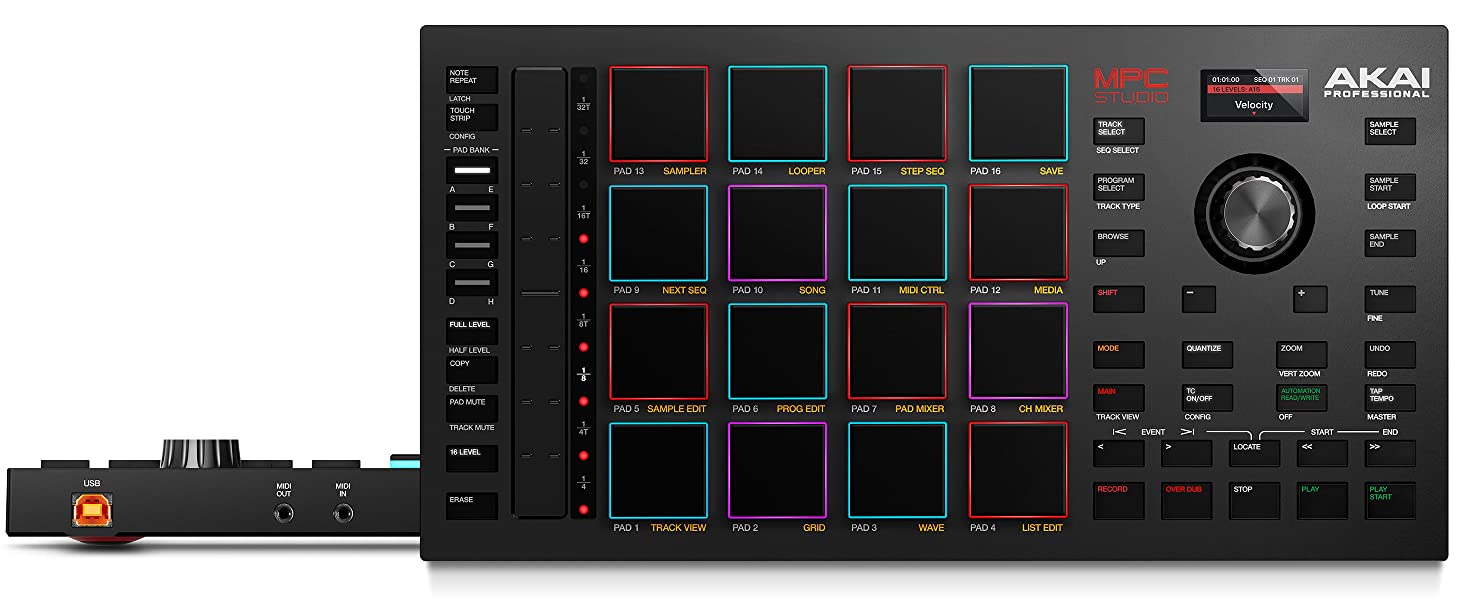Screen dimensions: 1464x600
Task: Select Pad Bank B/F button
Action: 471,208
